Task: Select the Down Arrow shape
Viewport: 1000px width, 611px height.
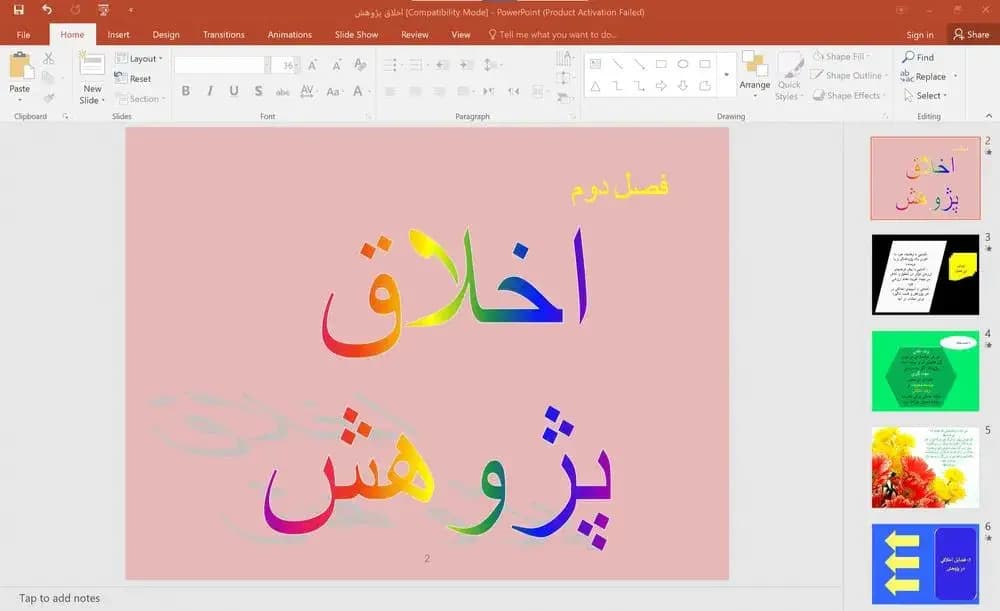Action: [683, 86]
